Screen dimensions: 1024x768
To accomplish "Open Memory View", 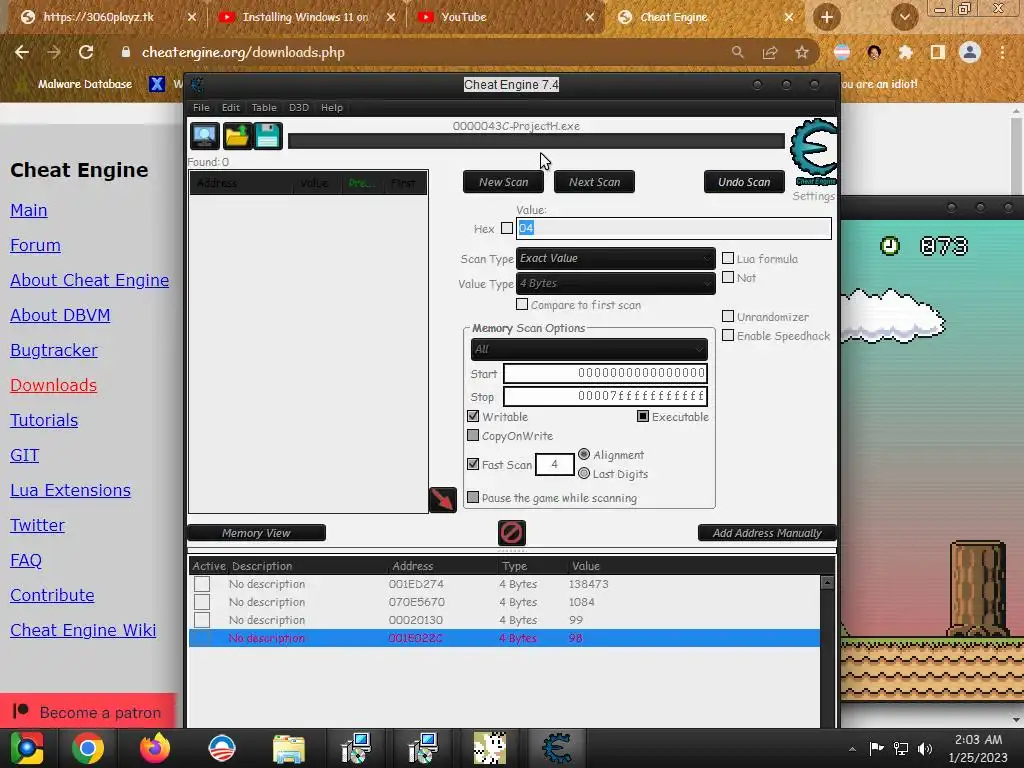I will (256, 533).
